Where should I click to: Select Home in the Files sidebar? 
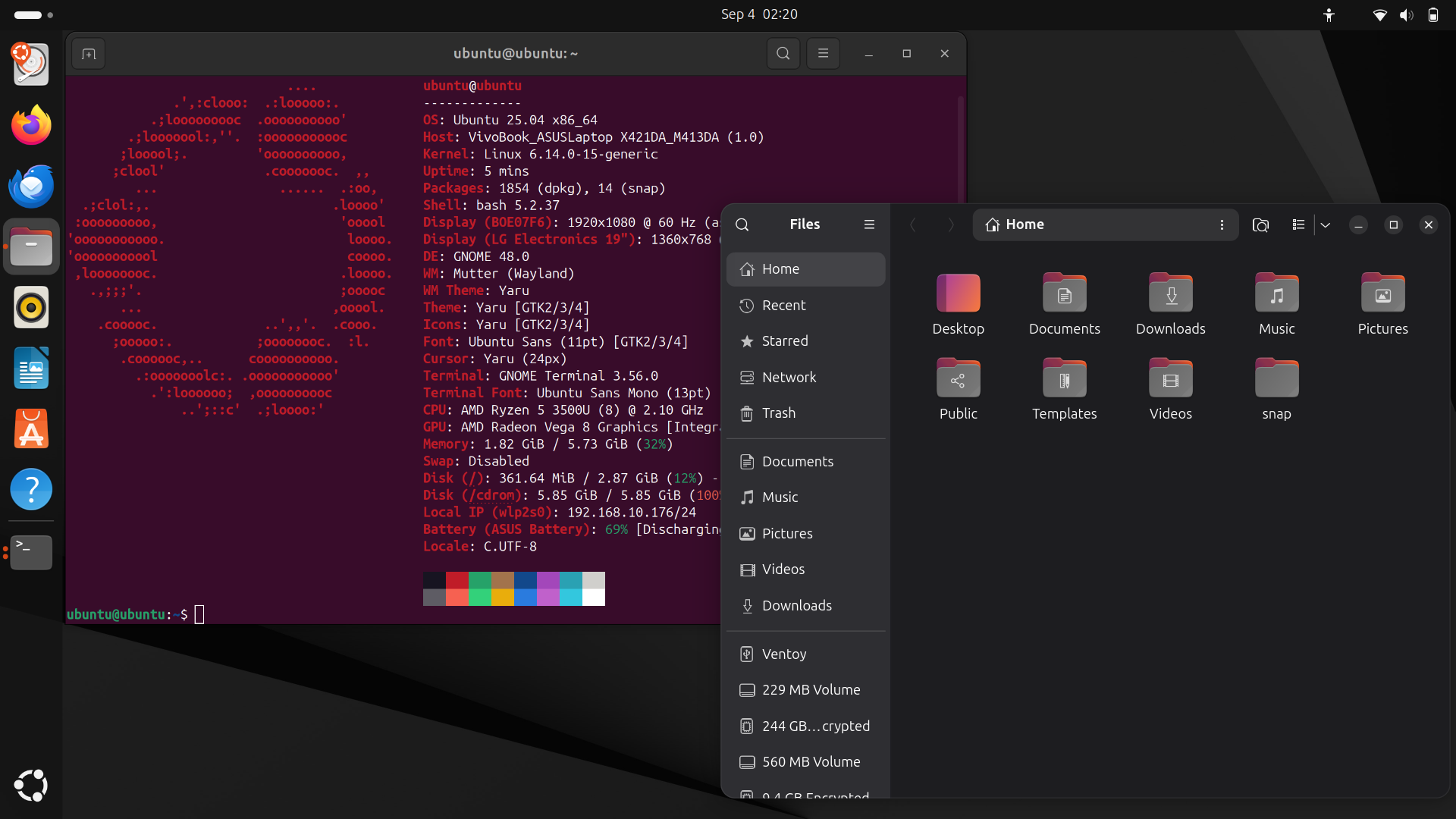pos(805,269)
